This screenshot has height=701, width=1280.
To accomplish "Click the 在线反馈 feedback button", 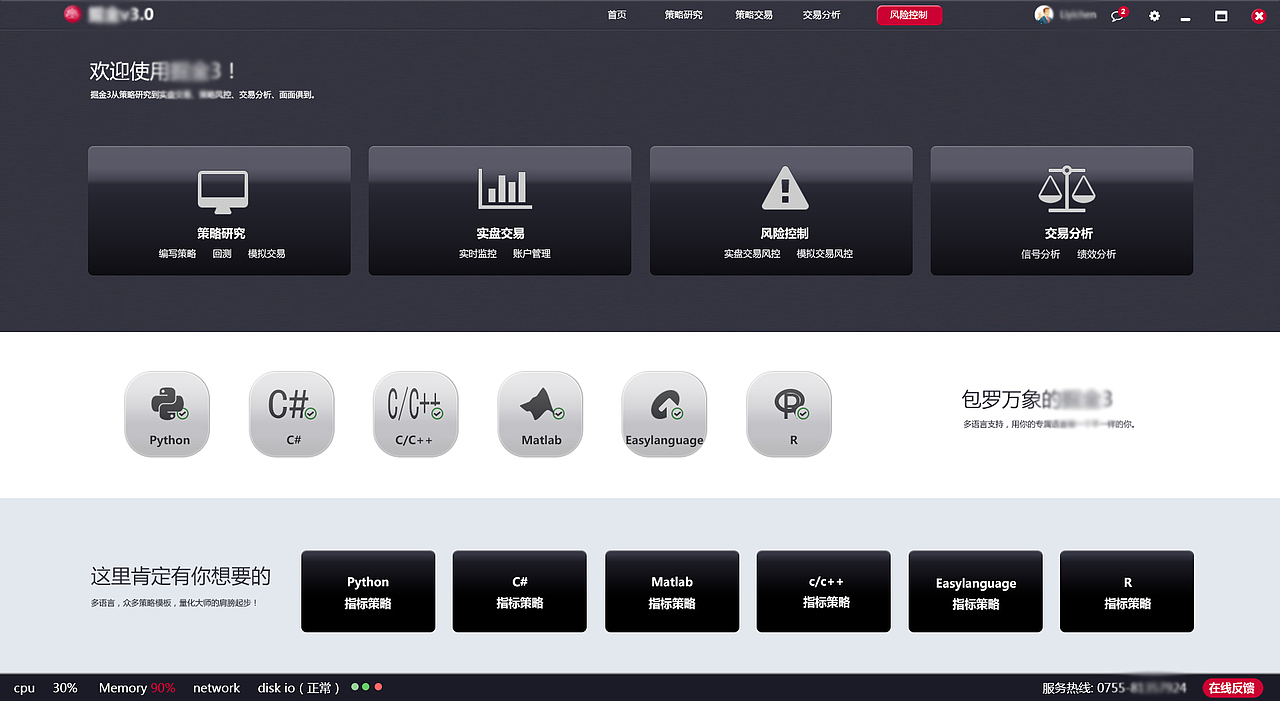I will click(1233, 688).
